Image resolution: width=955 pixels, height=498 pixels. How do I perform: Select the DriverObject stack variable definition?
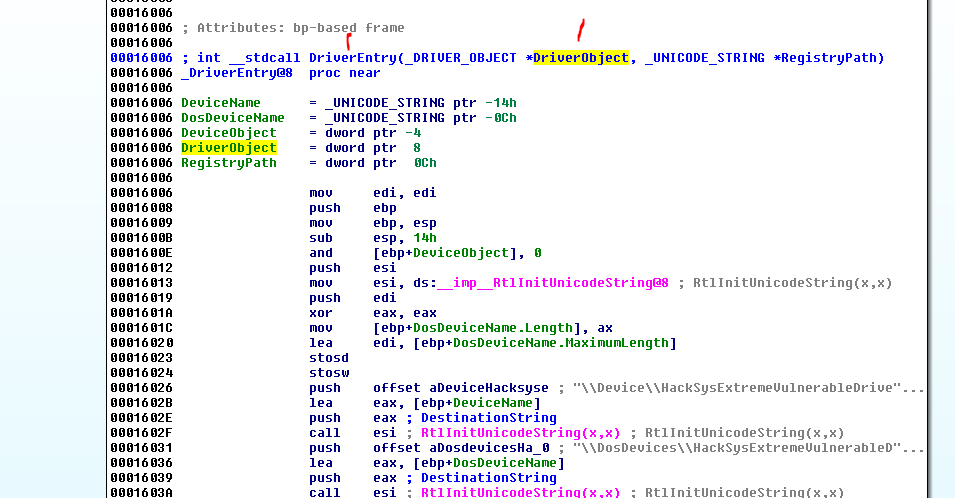click(229, 148)
